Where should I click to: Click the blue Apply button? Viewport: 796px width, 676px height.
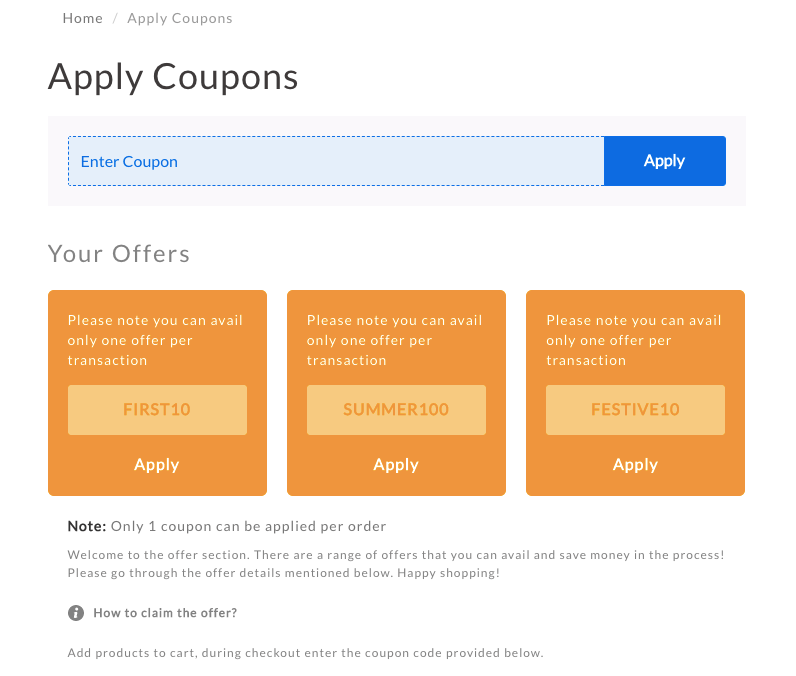coord(665,161)
